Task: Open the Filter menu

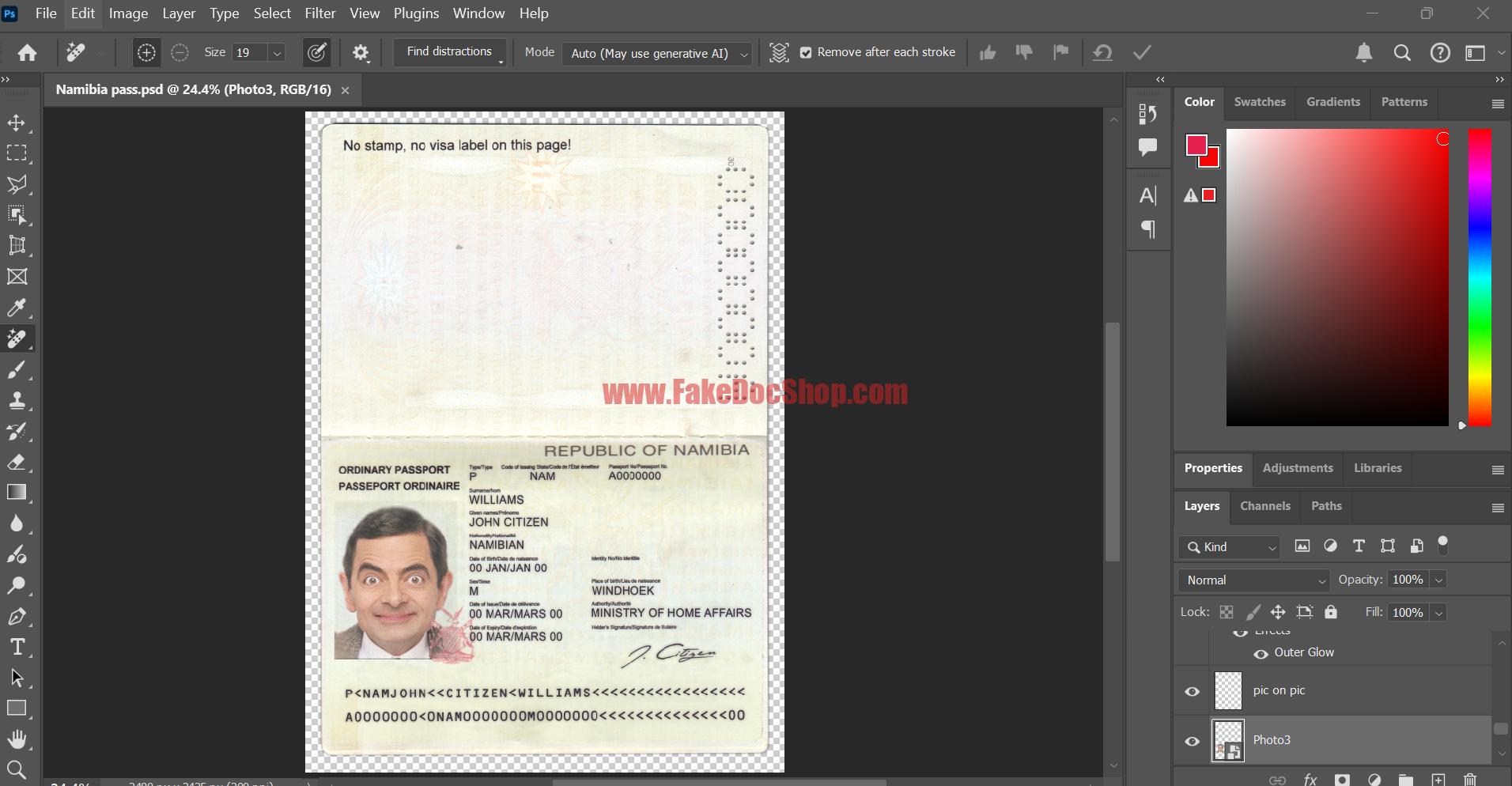Action: pyautogui.click(x=320, y=13)
